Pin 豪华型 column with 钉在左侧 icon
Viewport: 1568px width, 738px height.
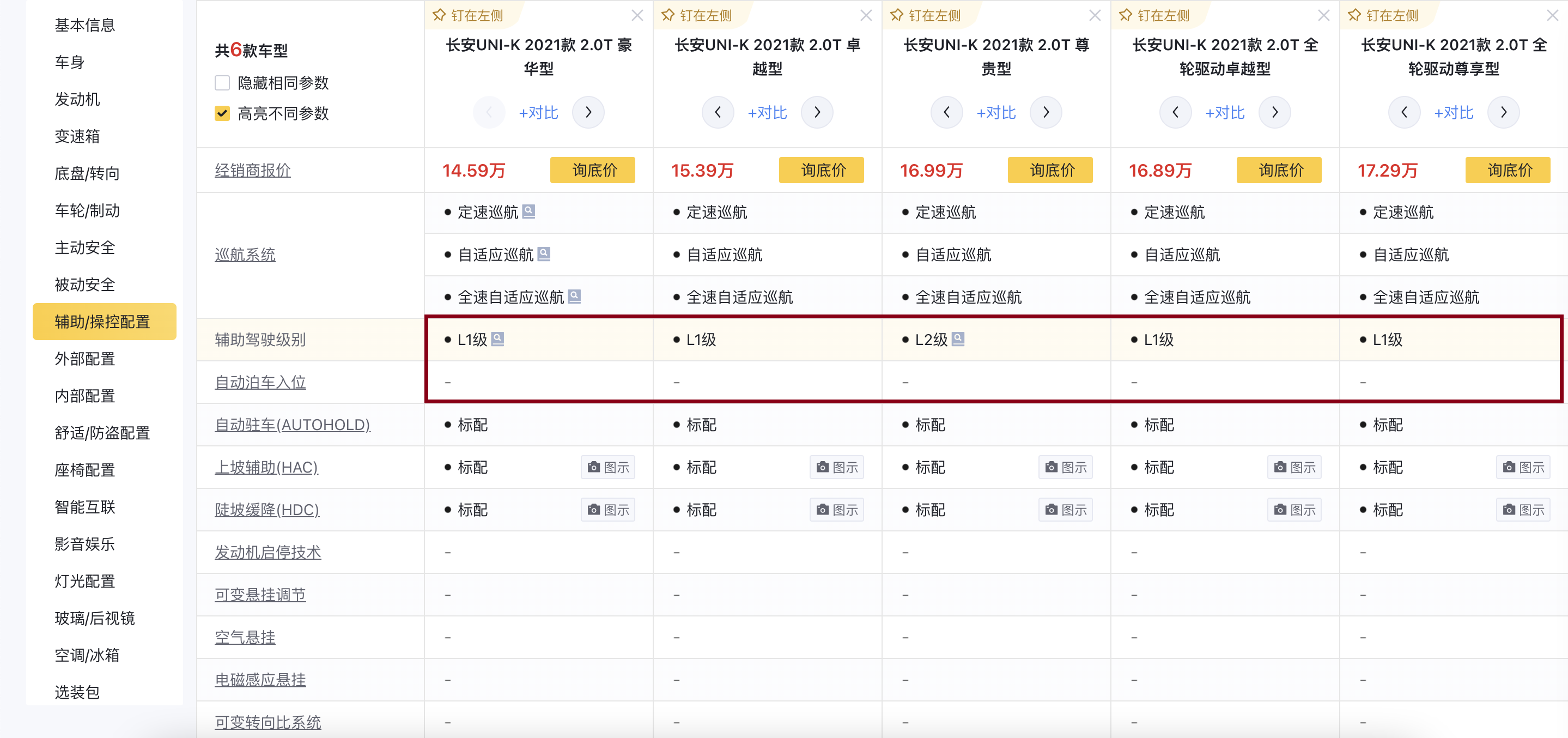pos(440,15)
